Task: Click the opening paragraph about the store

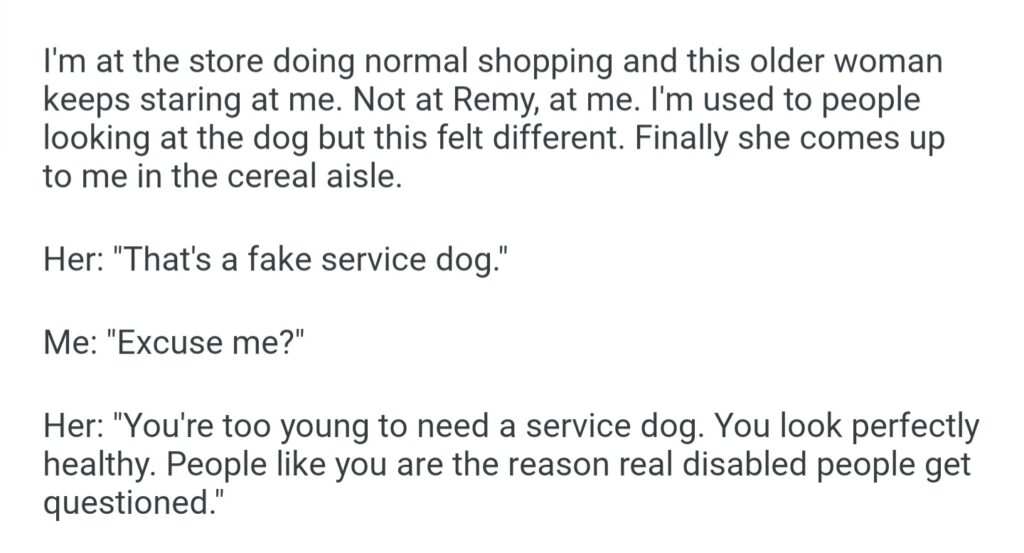Action: [490, 120]
